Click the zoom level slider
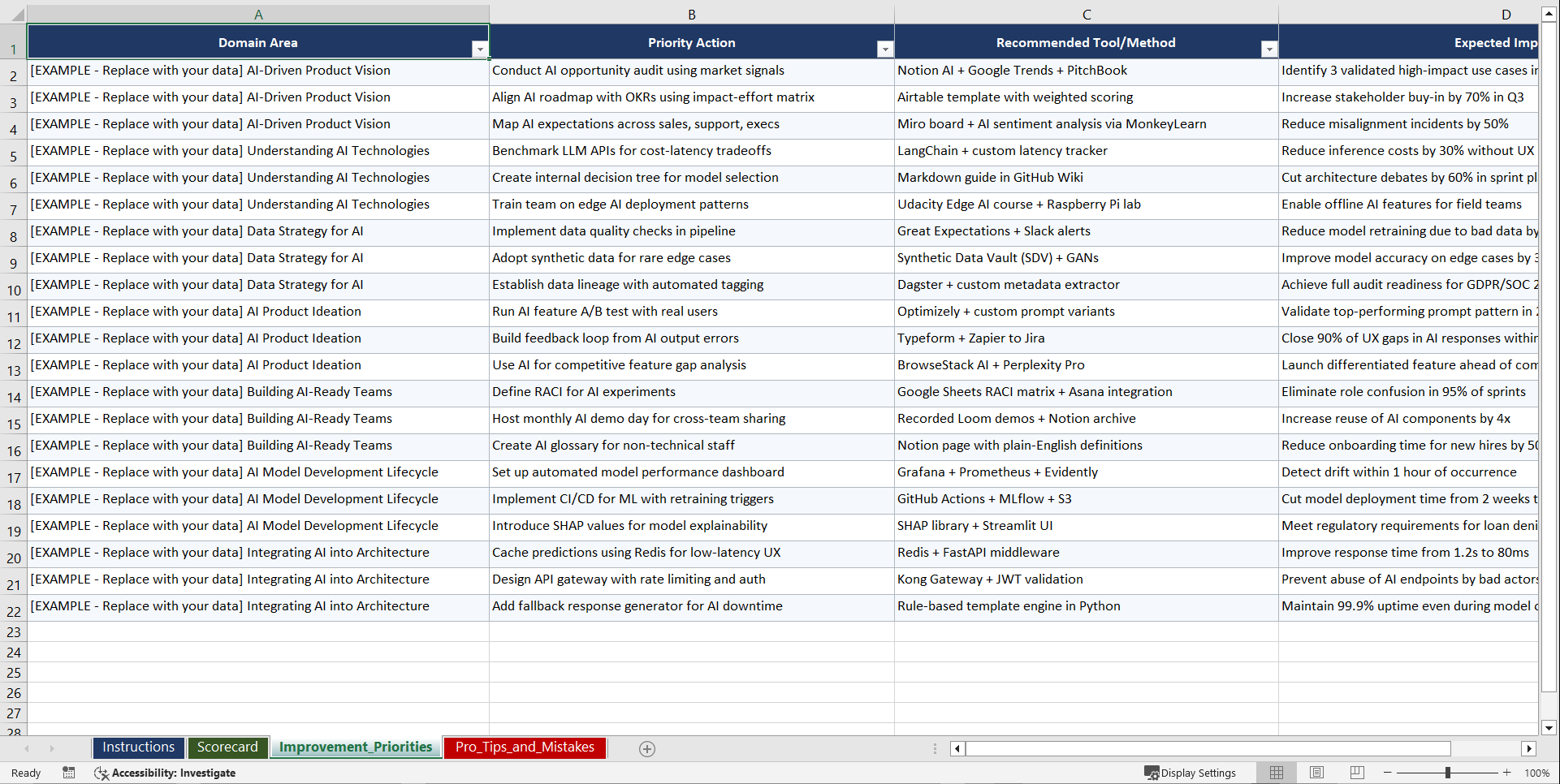The width and height of the screenshot is (1560, 784). [x=1447, y=773]
